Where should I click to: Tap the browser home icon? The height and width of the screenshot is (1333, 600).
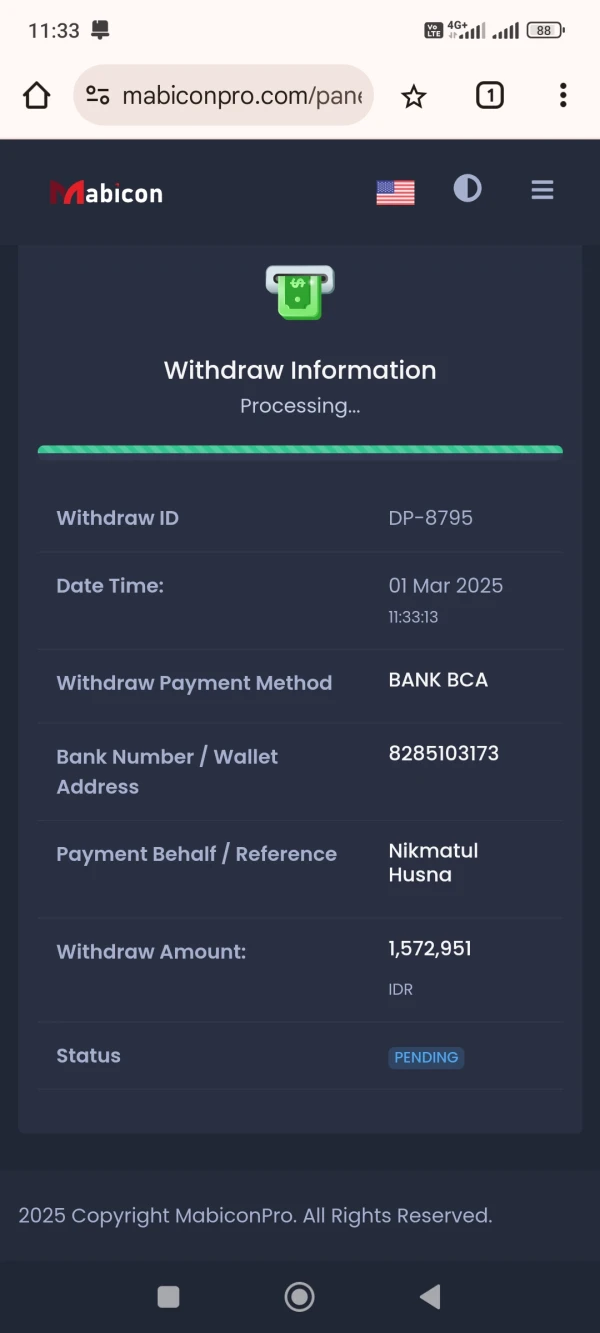37,96
